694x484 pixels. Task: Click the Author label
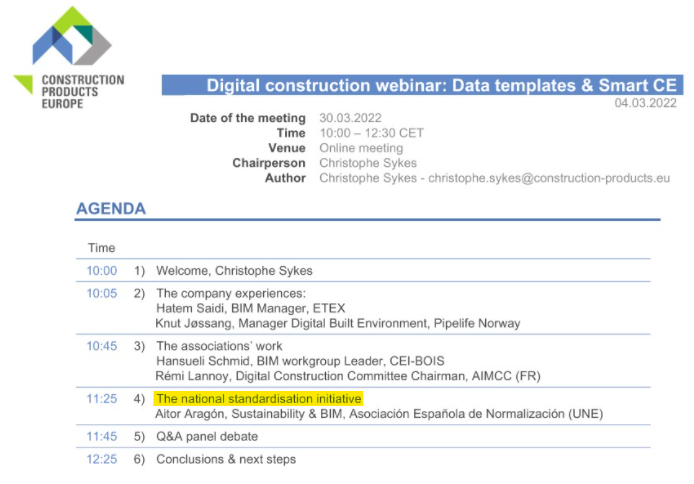(285, 178)
